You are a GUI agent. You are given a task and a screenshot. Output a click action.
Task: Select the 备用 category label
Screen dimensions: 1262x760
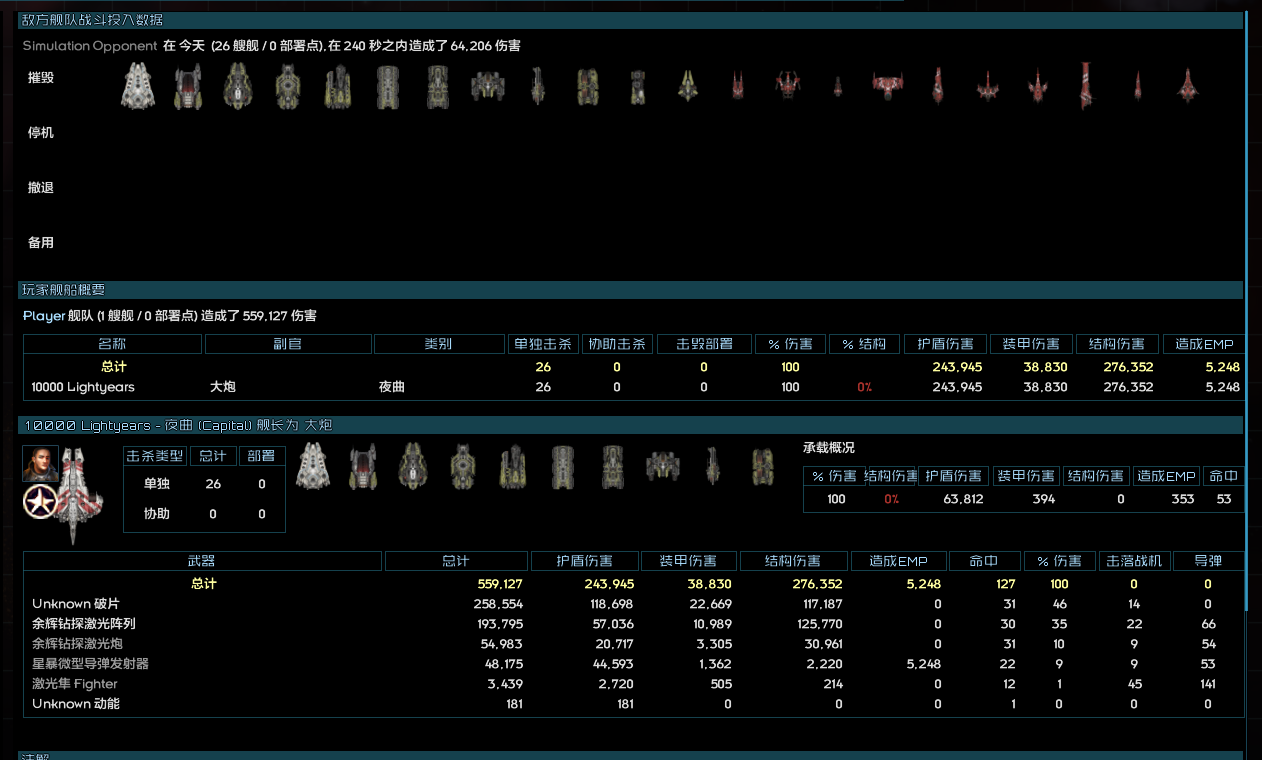point(40,242)
